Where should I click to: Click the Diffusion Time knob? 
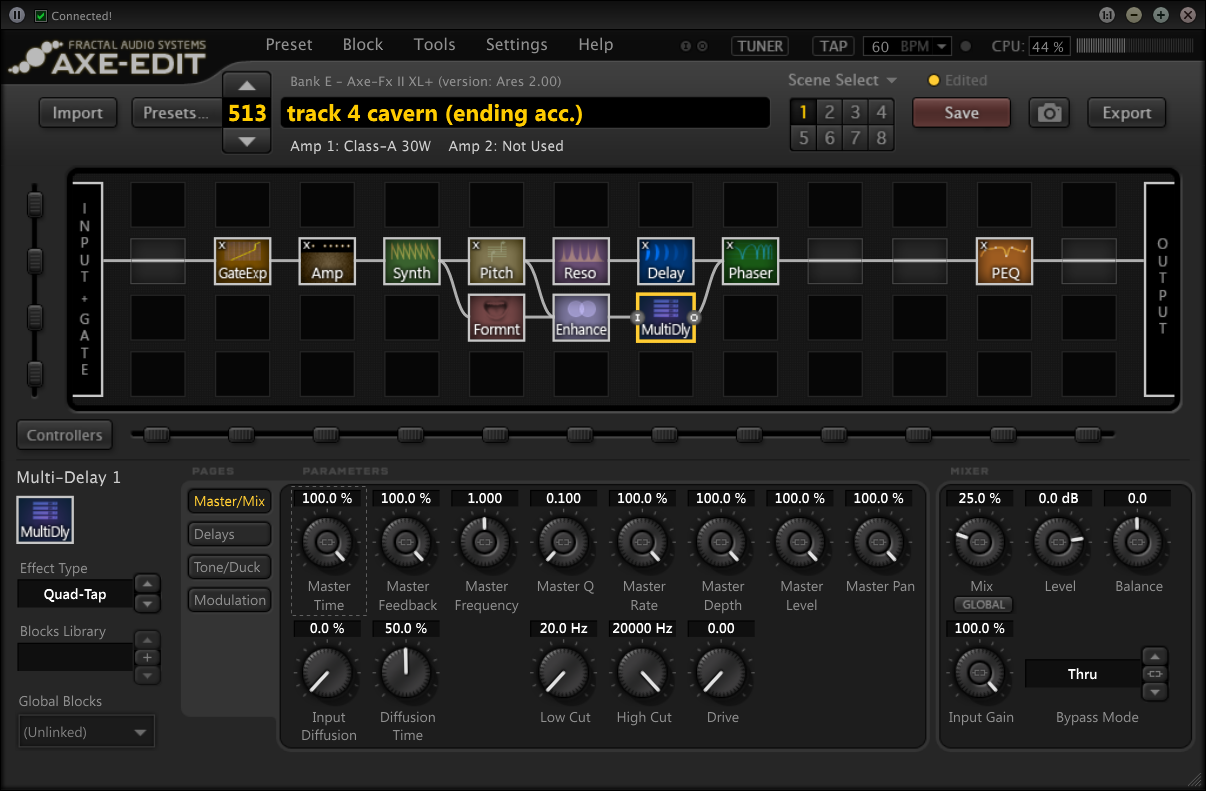tap(407, 672)
